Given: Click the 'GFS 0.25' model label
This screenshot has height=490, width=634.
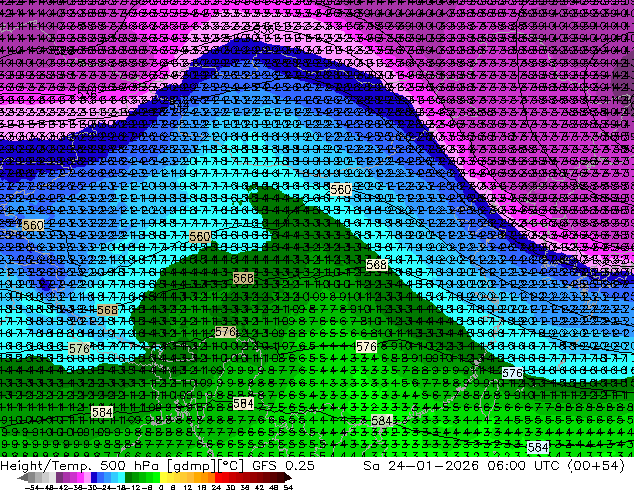Looking at the screenshot, I should [283, 465].
